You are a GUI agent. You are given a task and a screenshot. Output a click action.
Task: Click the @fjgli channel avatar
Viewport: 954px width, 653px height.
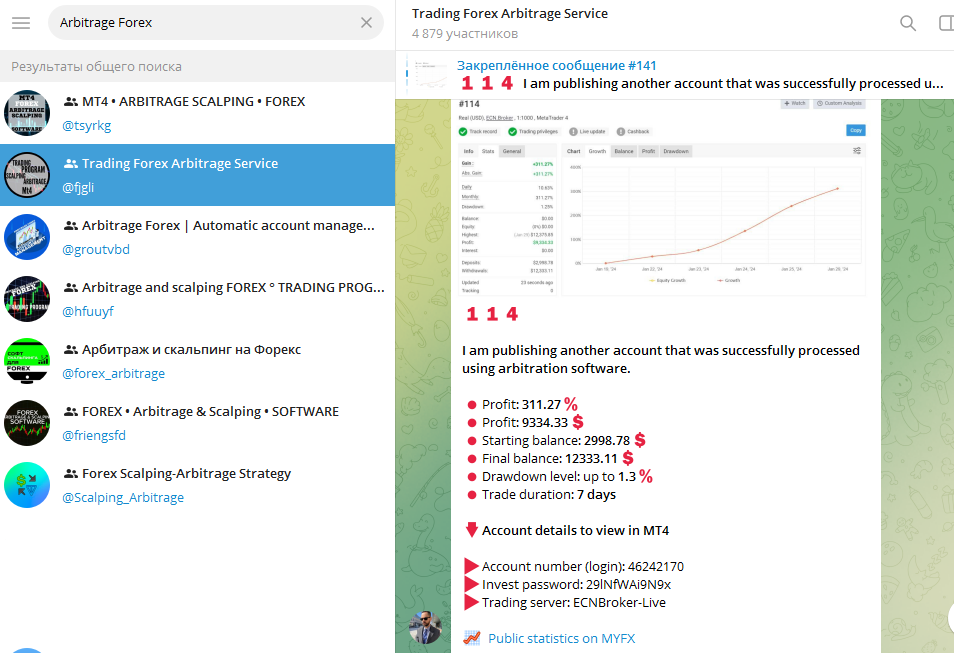coord(27,175)
